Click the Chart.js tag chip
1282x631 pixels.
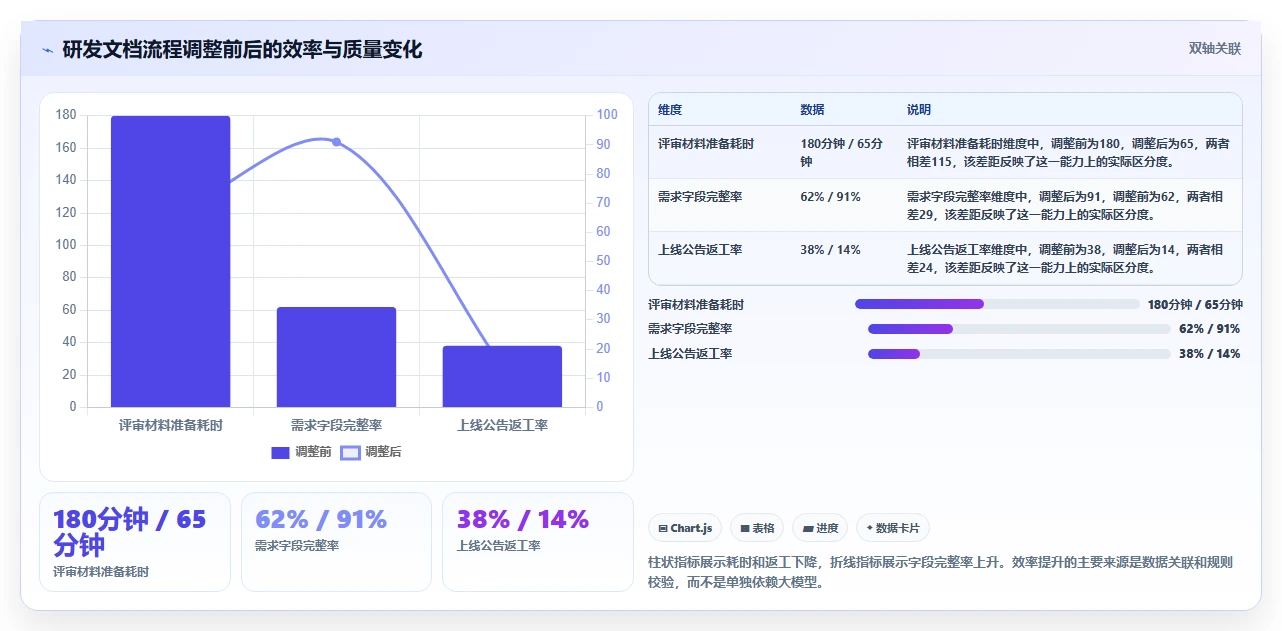pyautogui.click(x=685, y=528)
